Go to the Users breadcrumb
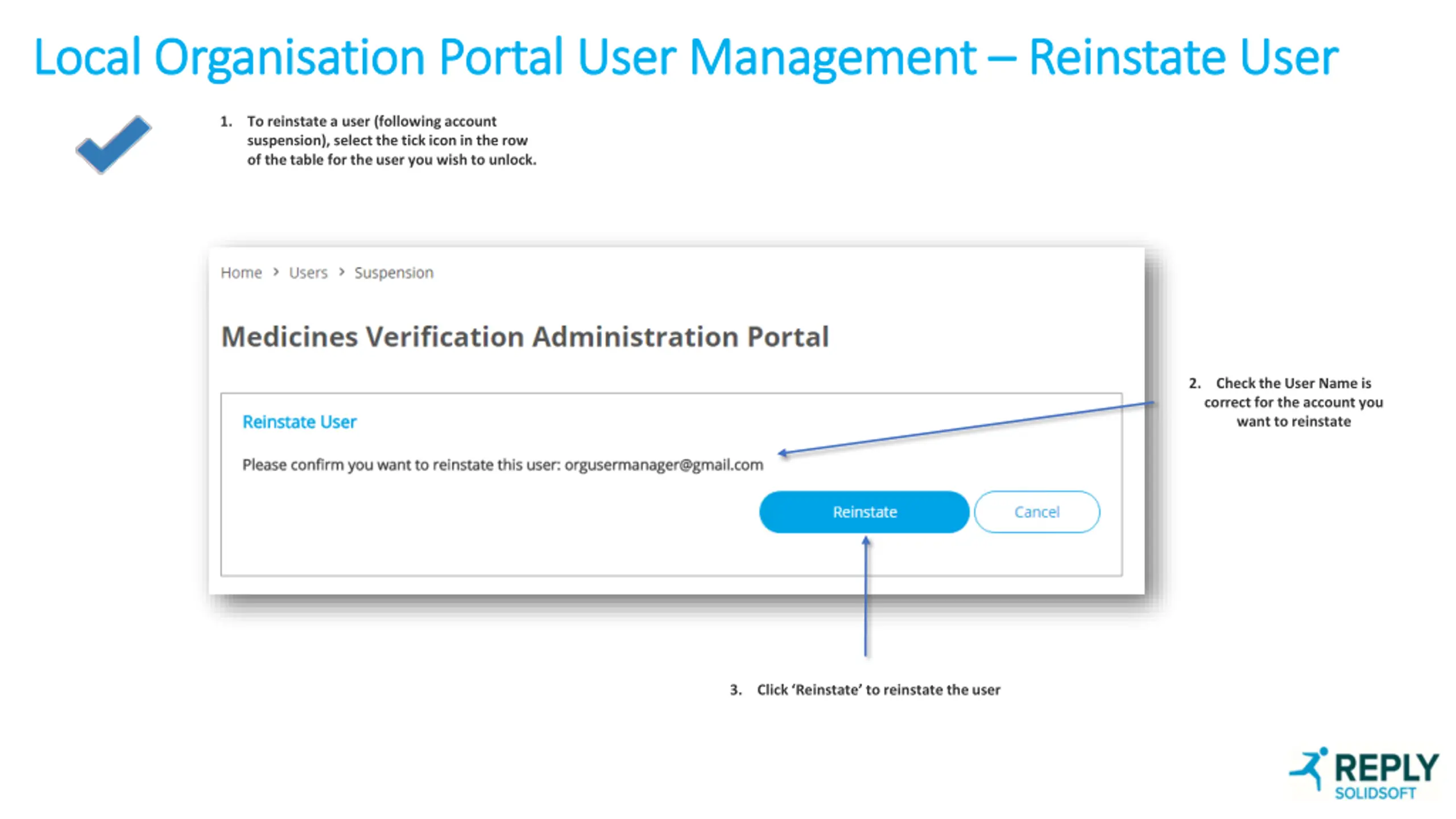The image size is (1456, 819). 308,273
